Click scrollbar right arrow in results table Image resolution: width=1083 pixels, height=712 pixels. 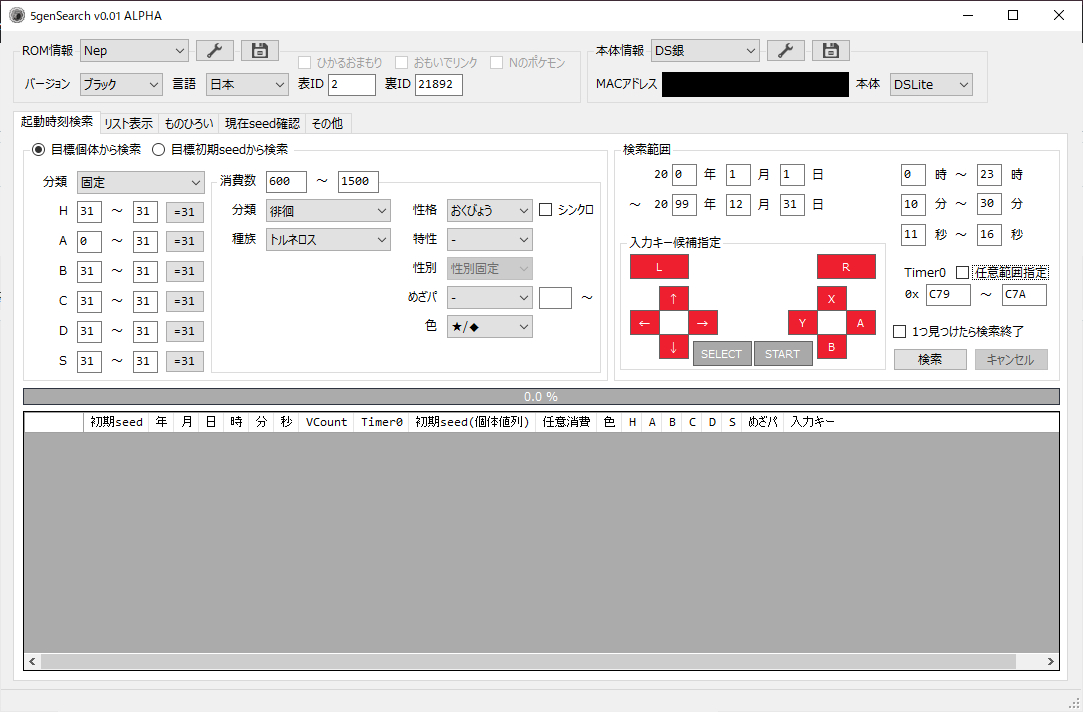(x=1051, y=662)
